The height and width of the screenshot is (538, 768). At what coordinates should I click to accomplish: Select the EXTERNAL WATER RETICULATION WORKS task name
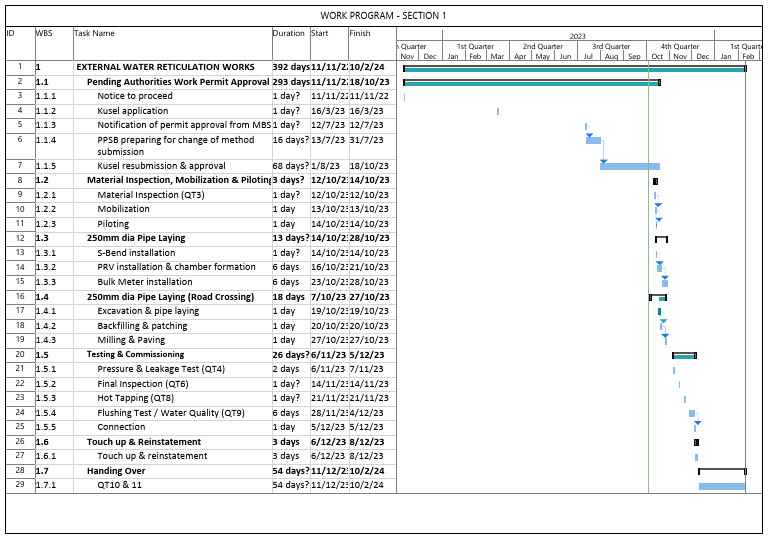coord(166,67)
